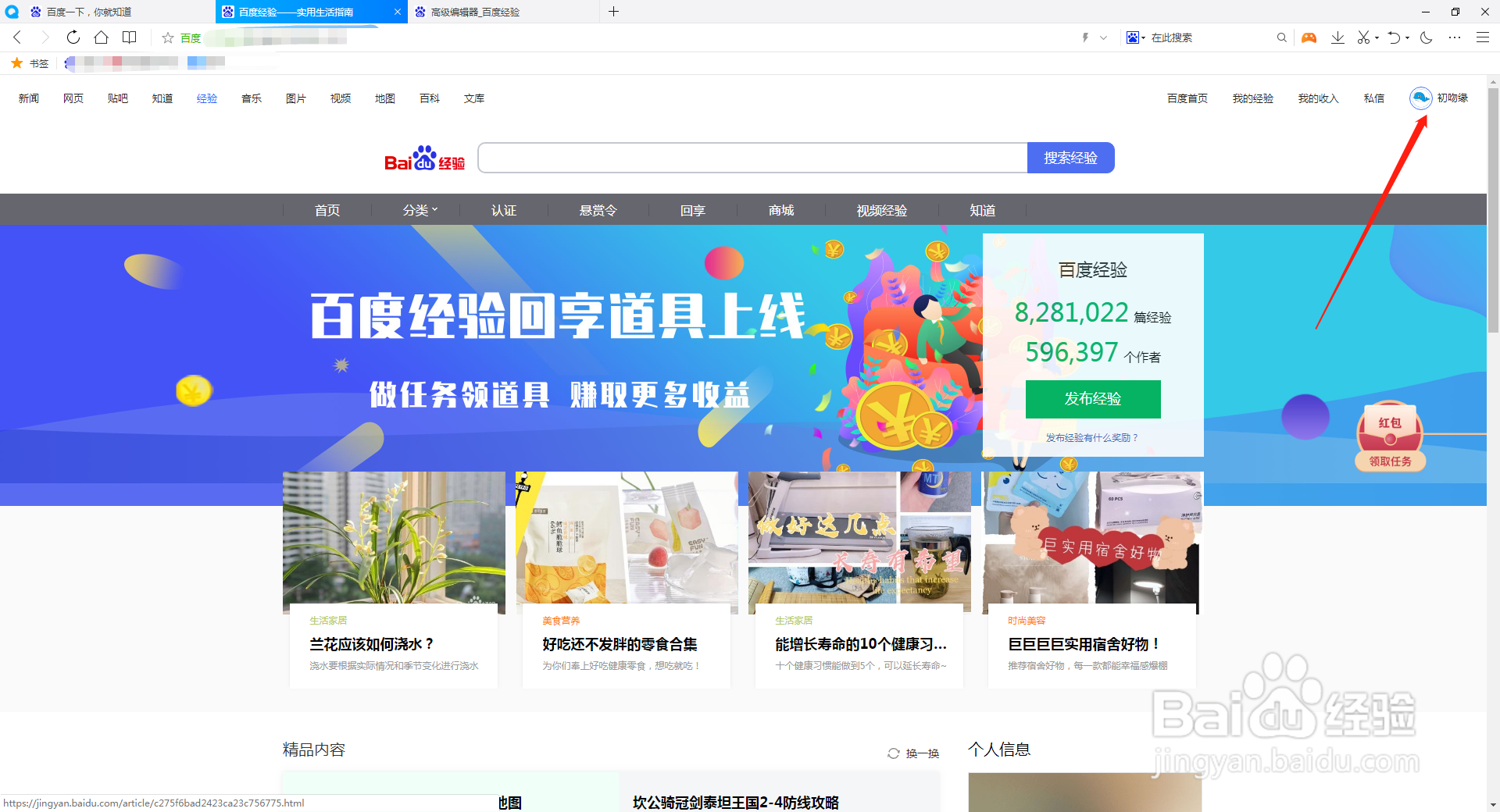Click the 红包 领取任务 floating icon
Screen dimensions: 1500x812
[x=1390, y=437]
